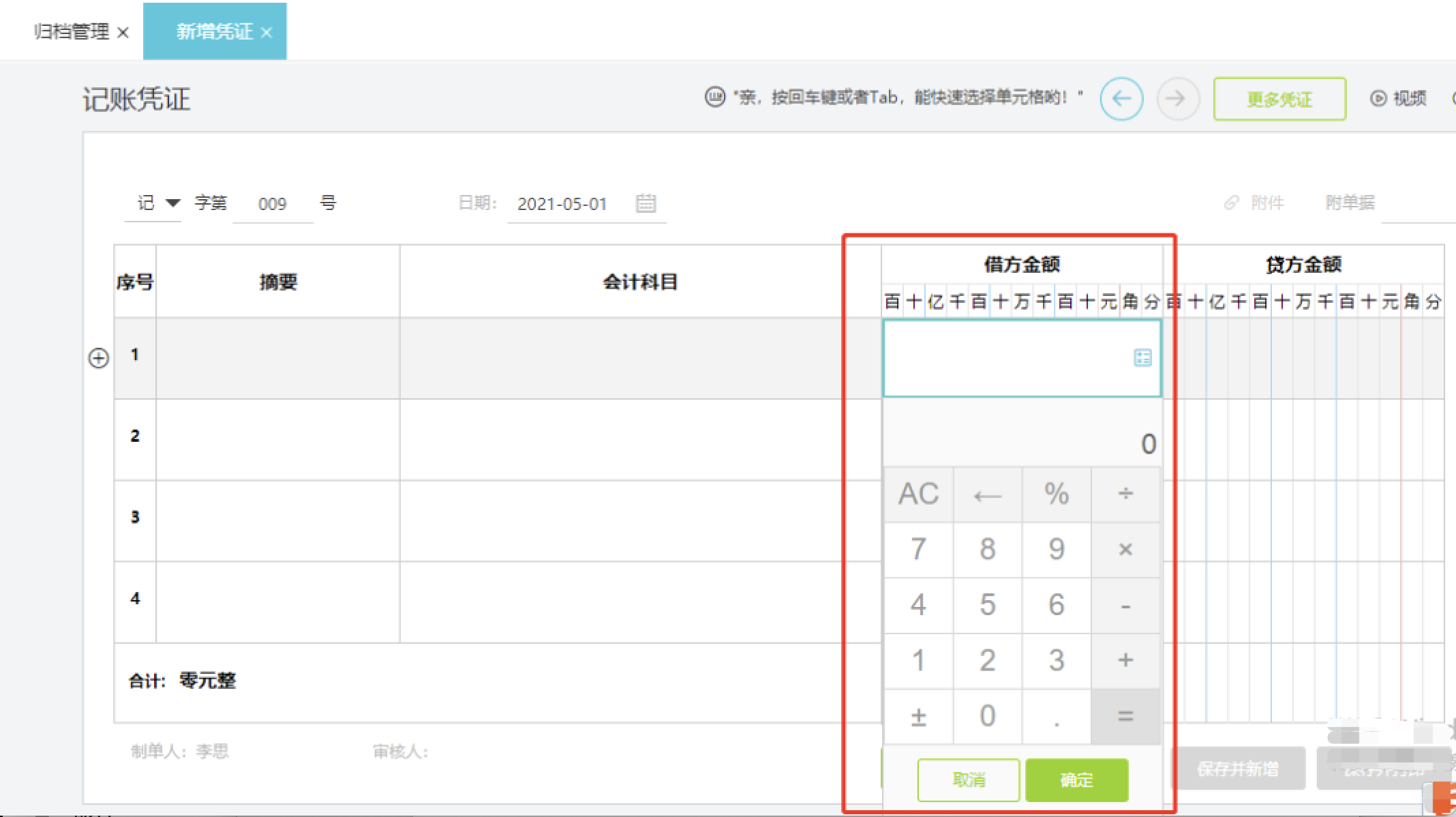This screenshot has height=817, width=1456.
Task: Tap calculator digit 8
Action: pyautogui.click(x=987, y=550)
